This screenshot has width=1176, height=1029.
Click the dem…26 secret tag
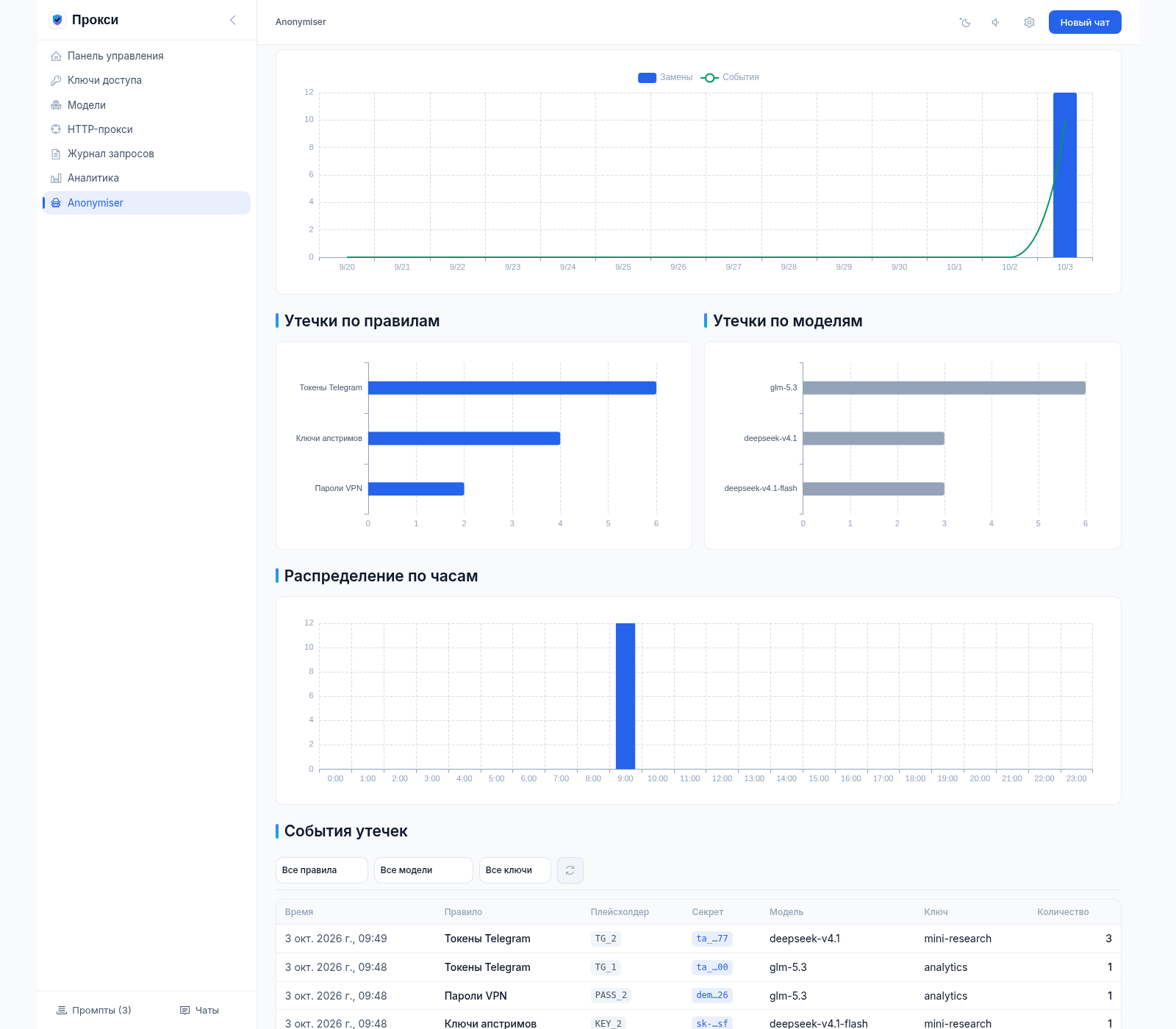click(712, 996)
